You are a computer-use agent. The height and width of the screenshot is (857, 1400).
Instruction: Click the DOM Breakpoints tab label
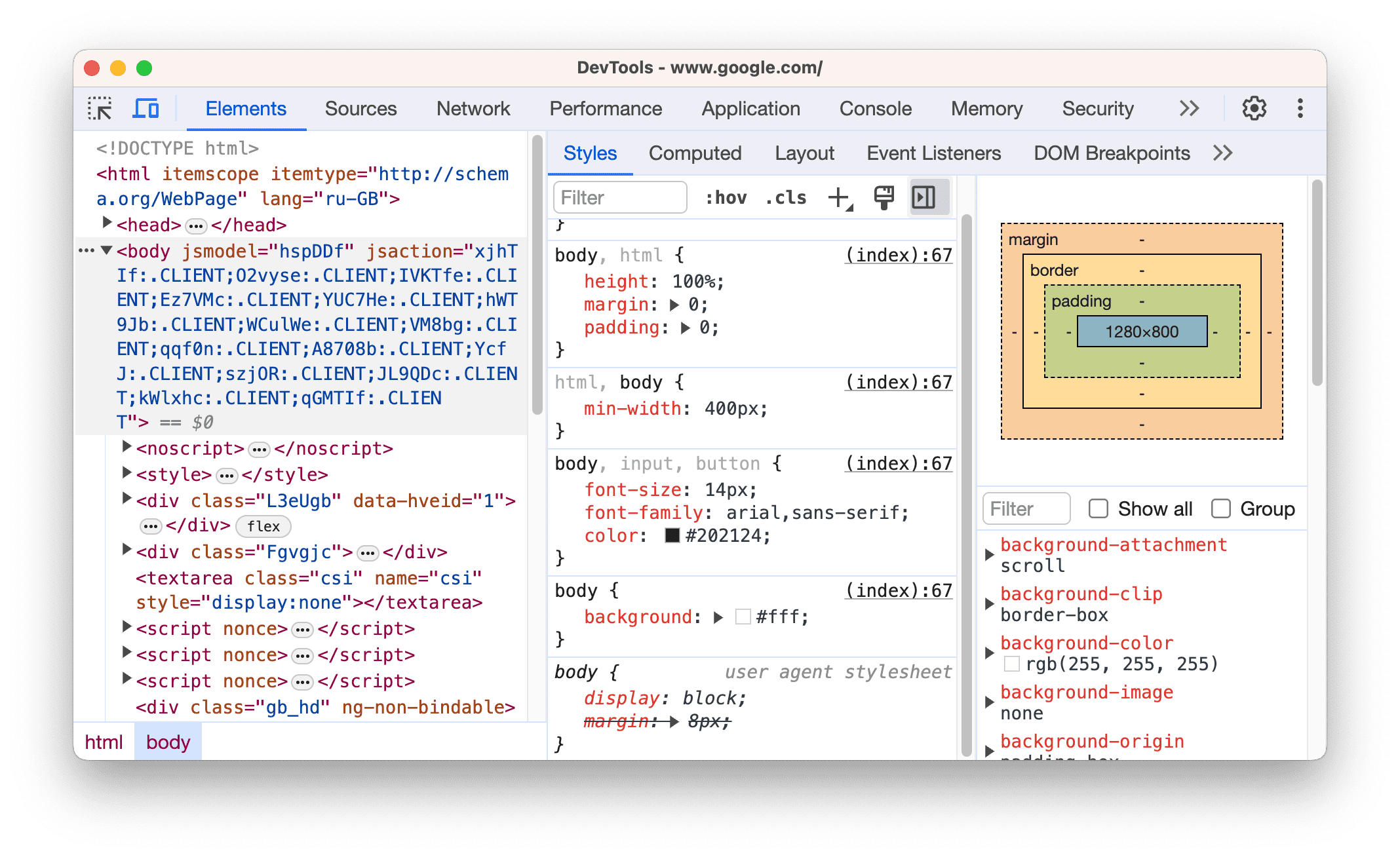(x=1113, y=154)
